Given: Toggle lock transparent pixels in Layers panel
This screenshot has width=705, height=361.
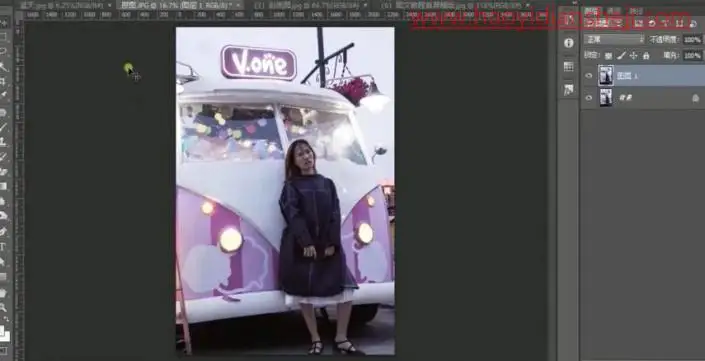Looking at the screenshot, I should [x=608, y=56].
